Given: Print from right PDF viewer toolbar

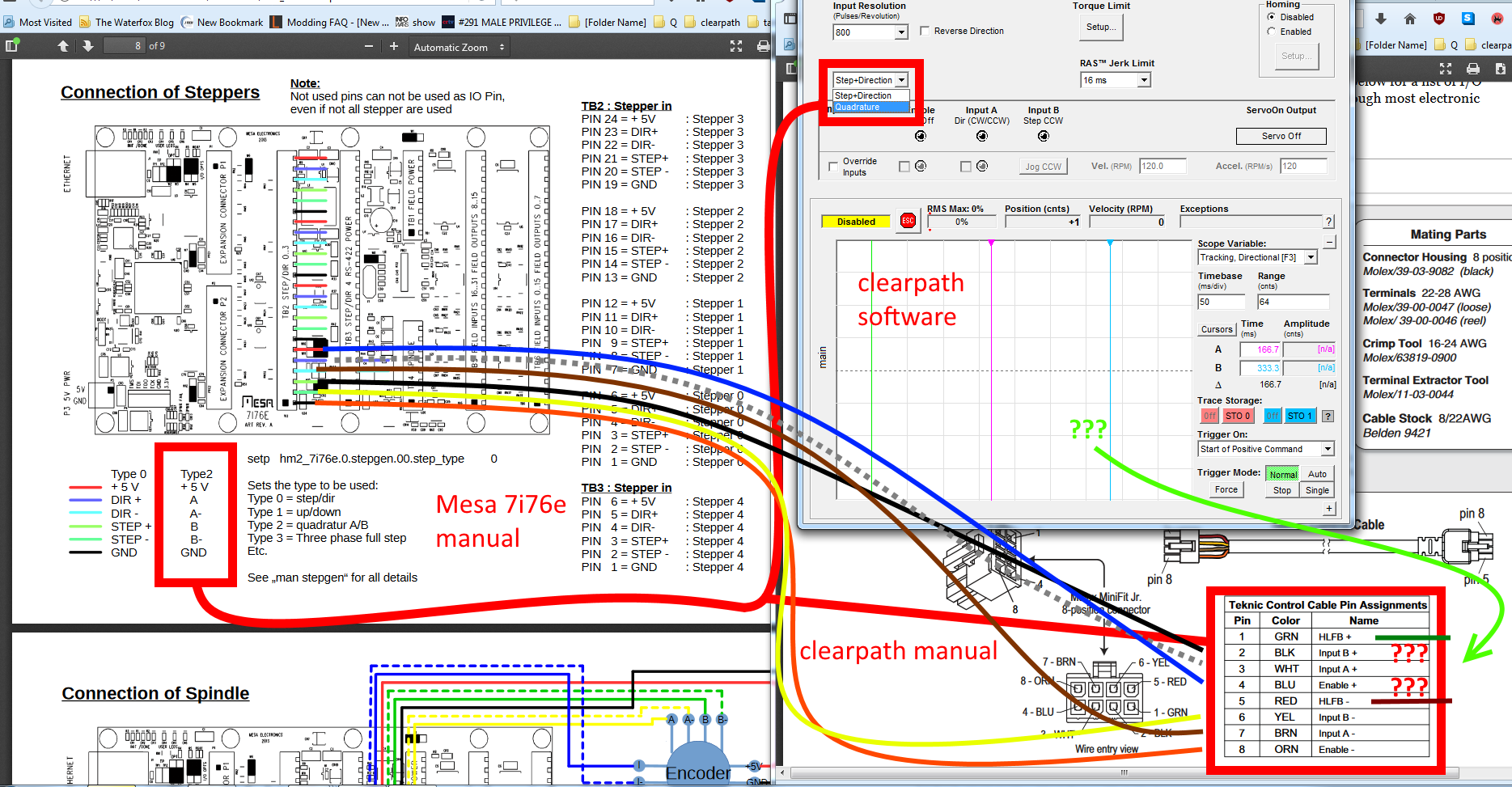Looking at the screenshot, I should pyautogui.click(x=1473, y=69).
